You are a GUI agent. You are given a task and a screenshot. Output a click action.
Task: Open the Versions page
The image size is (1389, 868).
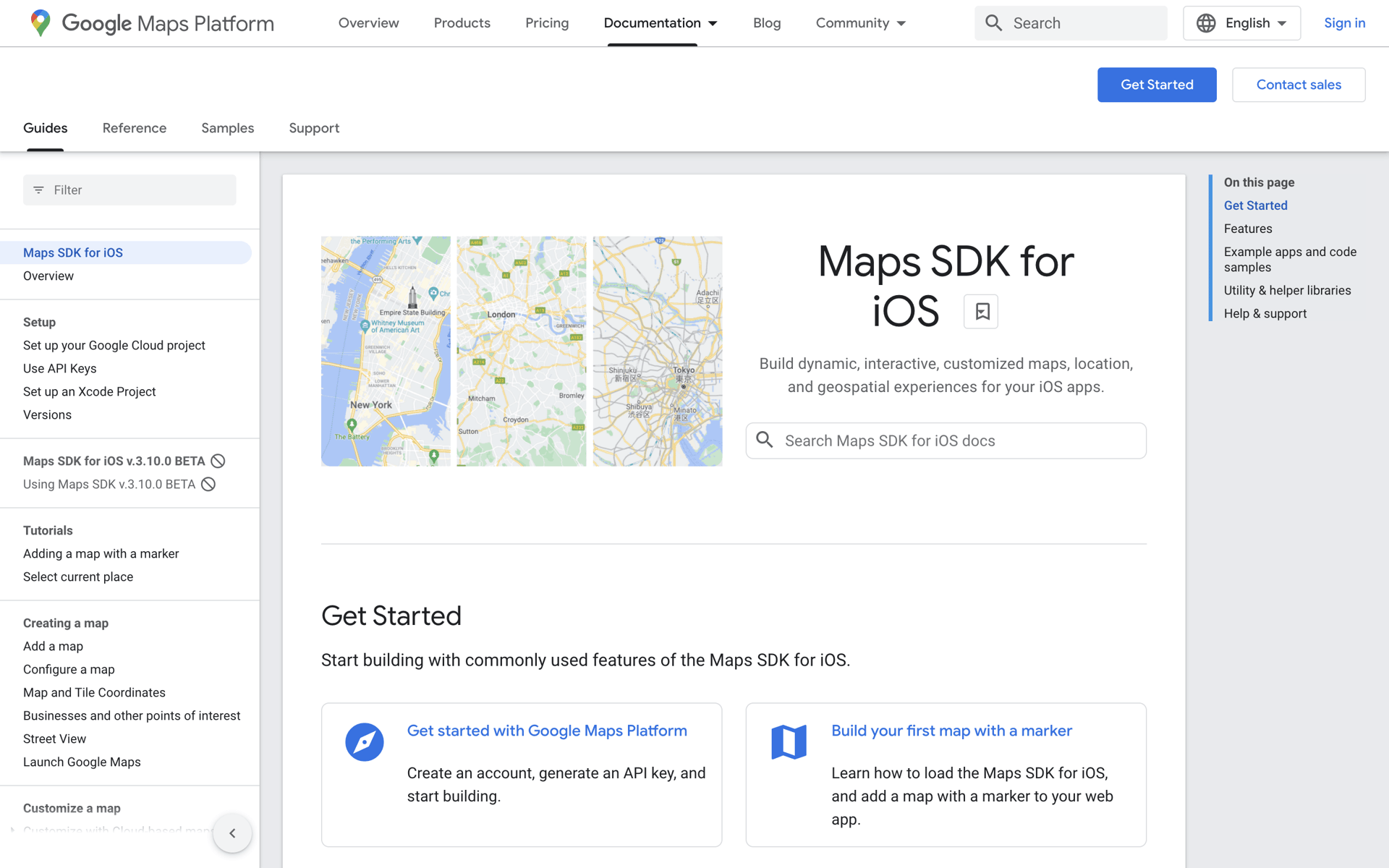47,414
